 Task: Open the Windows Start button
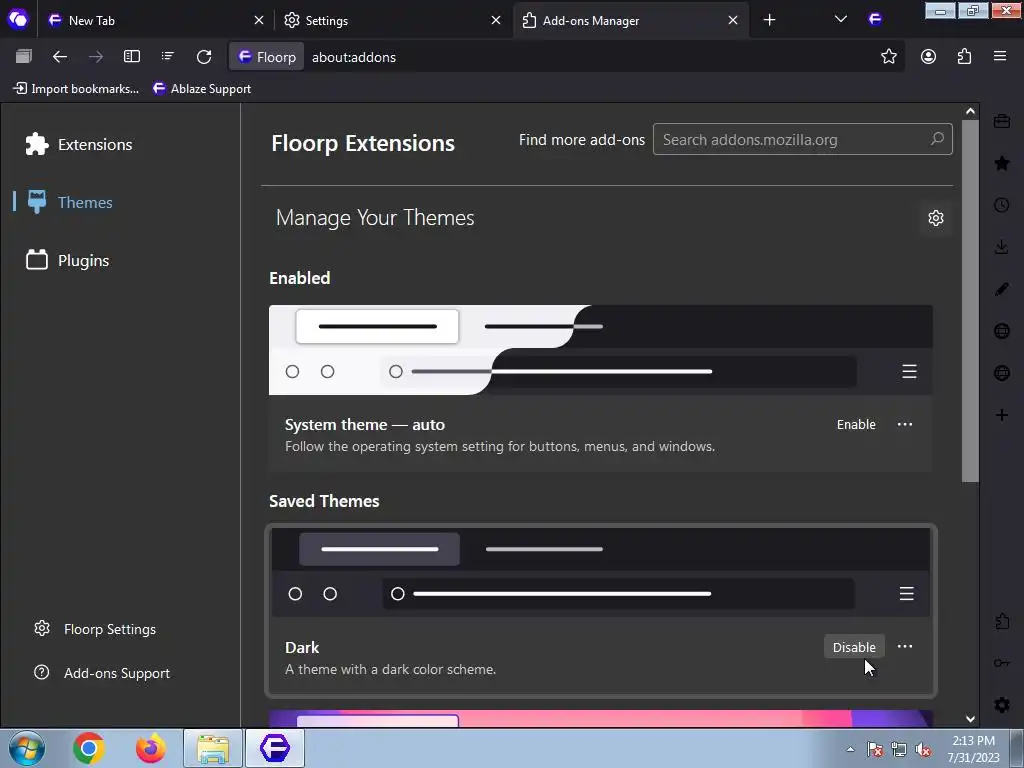[27, 748]
